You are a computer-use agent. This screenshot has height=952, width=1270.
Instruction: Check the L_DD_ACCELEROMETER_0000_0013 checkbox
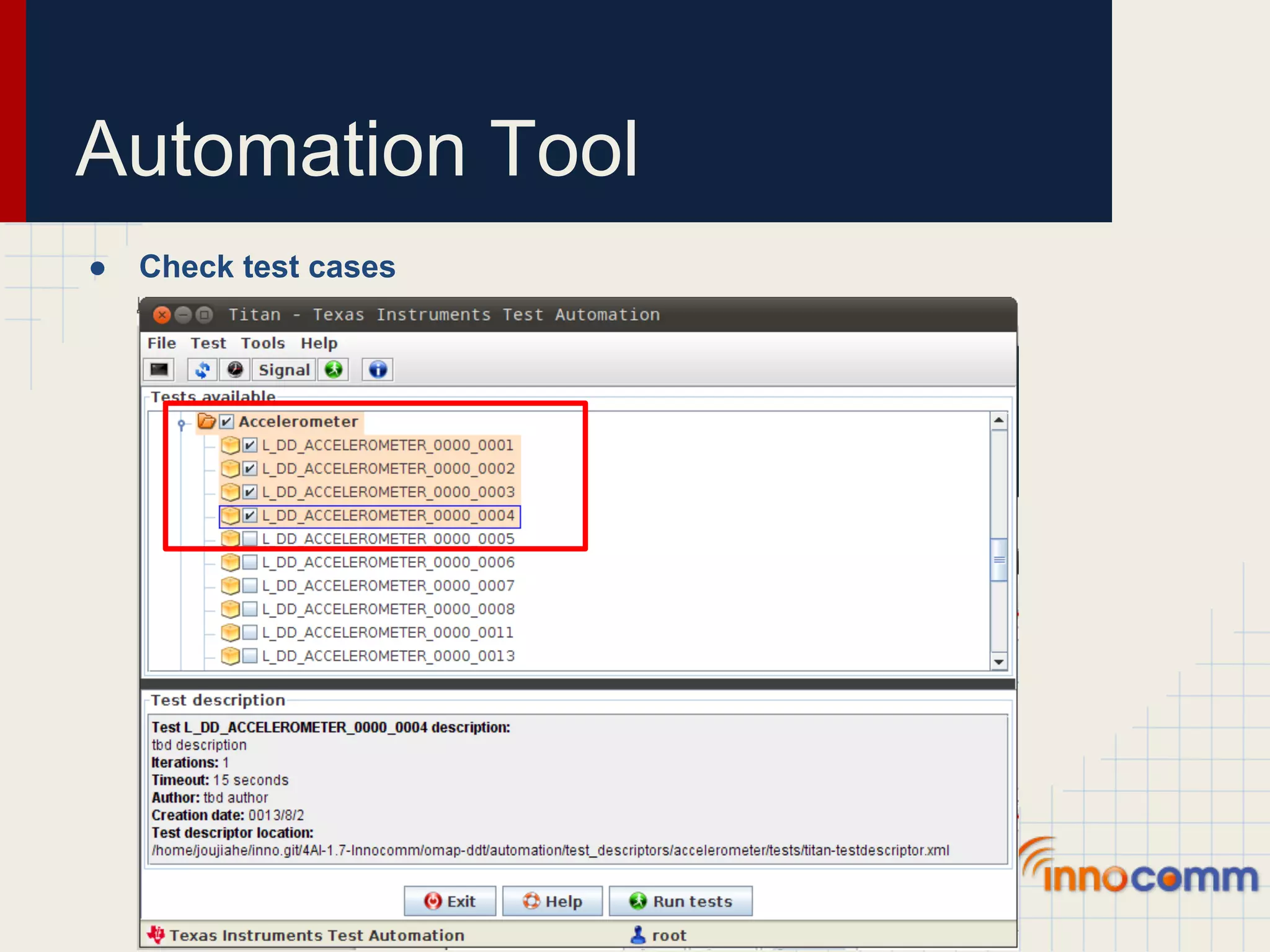(249, 656)
